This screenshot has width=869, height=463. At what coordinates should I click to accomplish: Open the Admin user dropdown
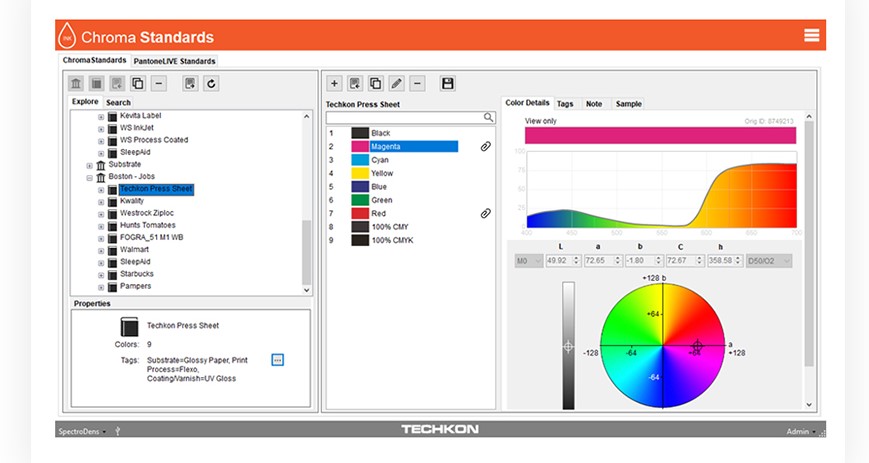801,431
